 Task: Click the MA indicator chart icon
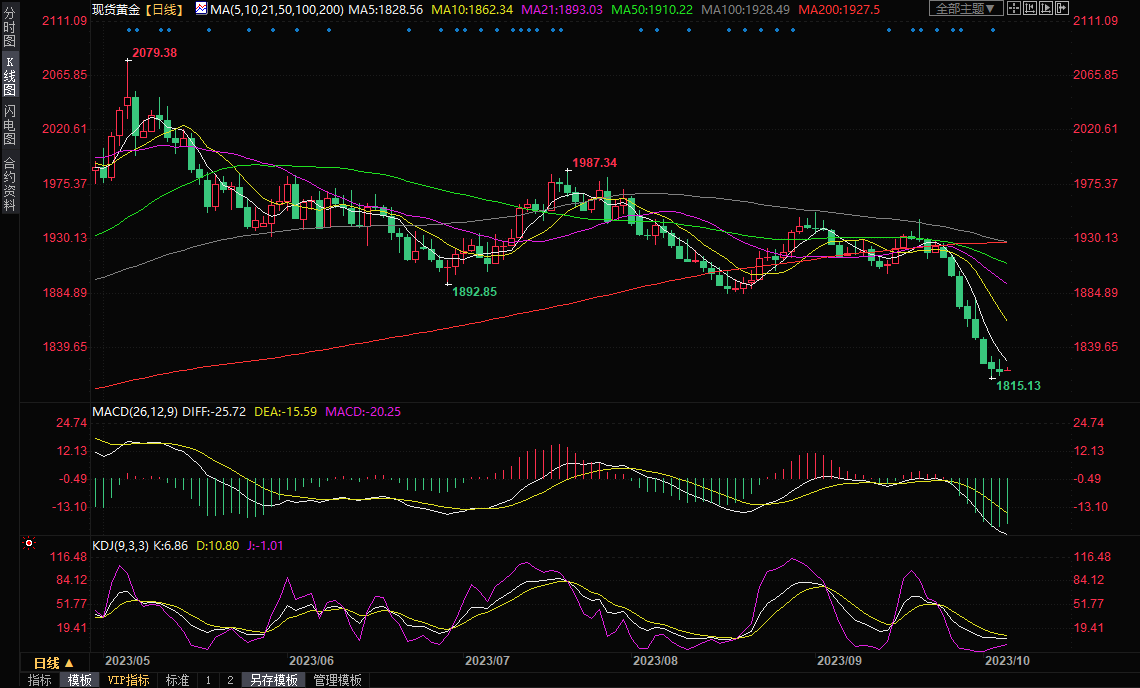point(201,9)
